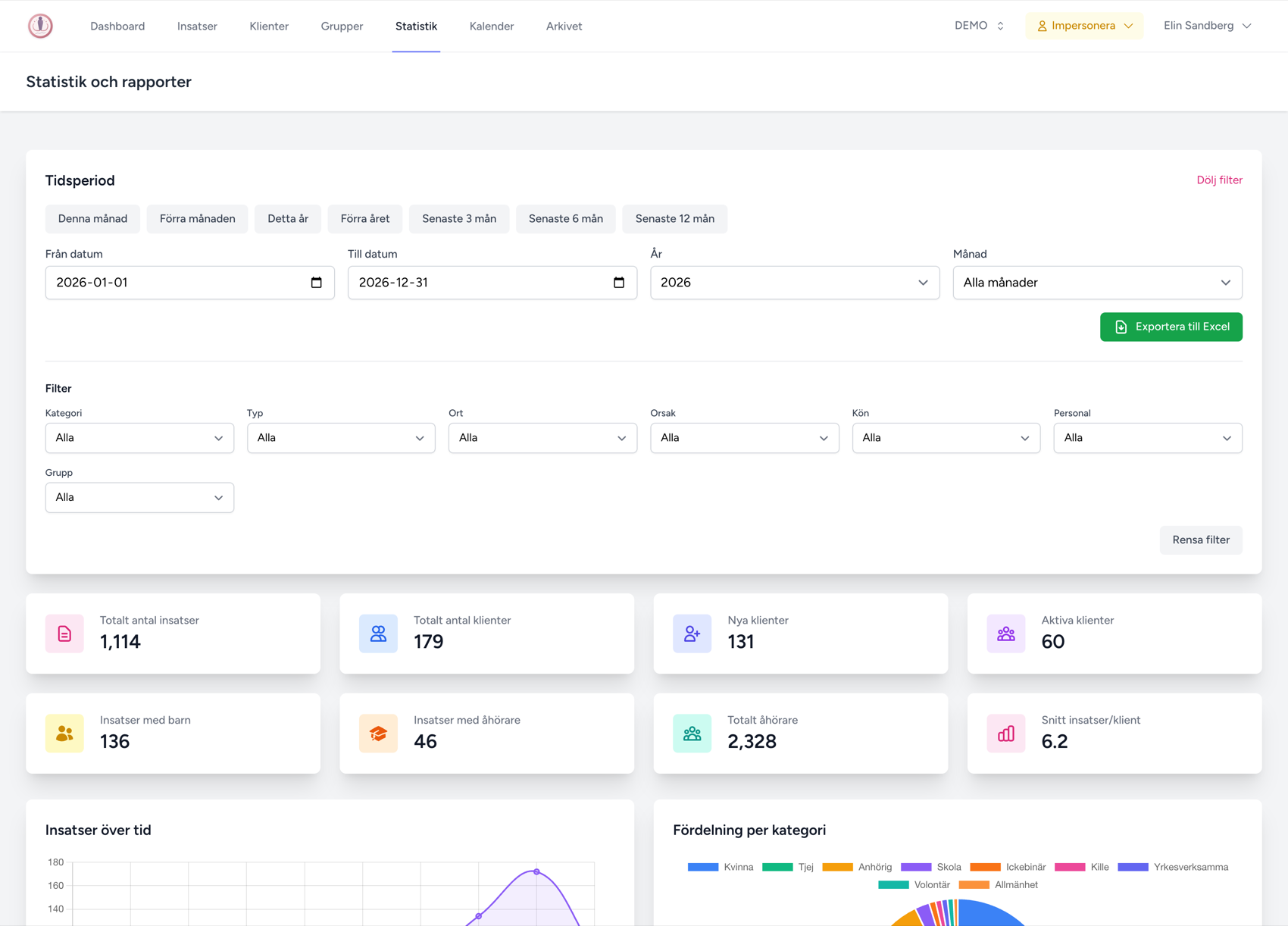Expand the År 2026 dropdown
1288x926 pixels.
pos(795,283)
